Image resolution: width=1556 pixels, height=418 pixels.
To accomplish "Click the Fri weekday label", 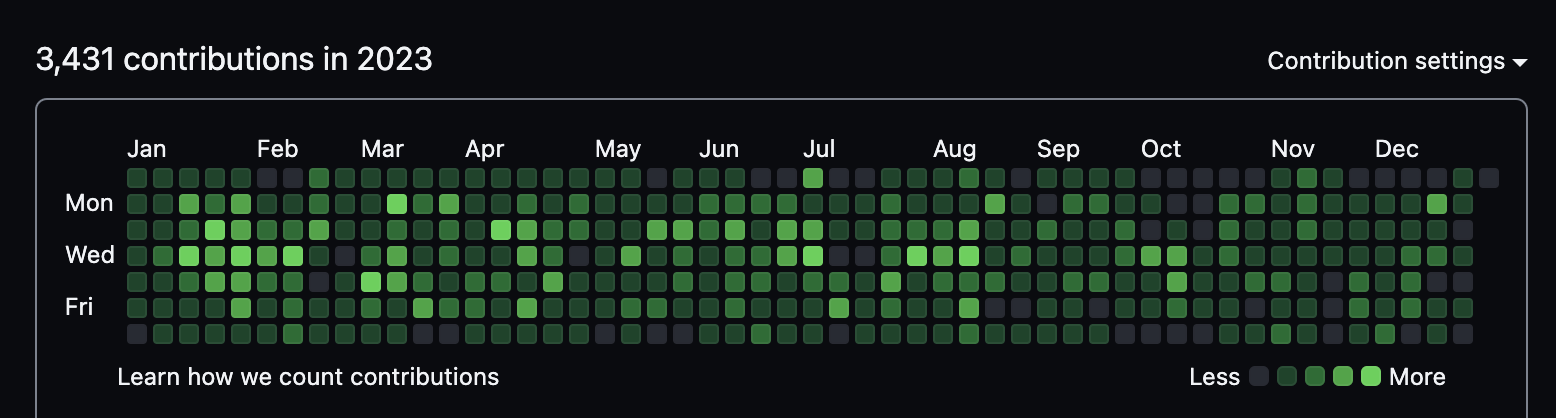I will coord(79,307).
